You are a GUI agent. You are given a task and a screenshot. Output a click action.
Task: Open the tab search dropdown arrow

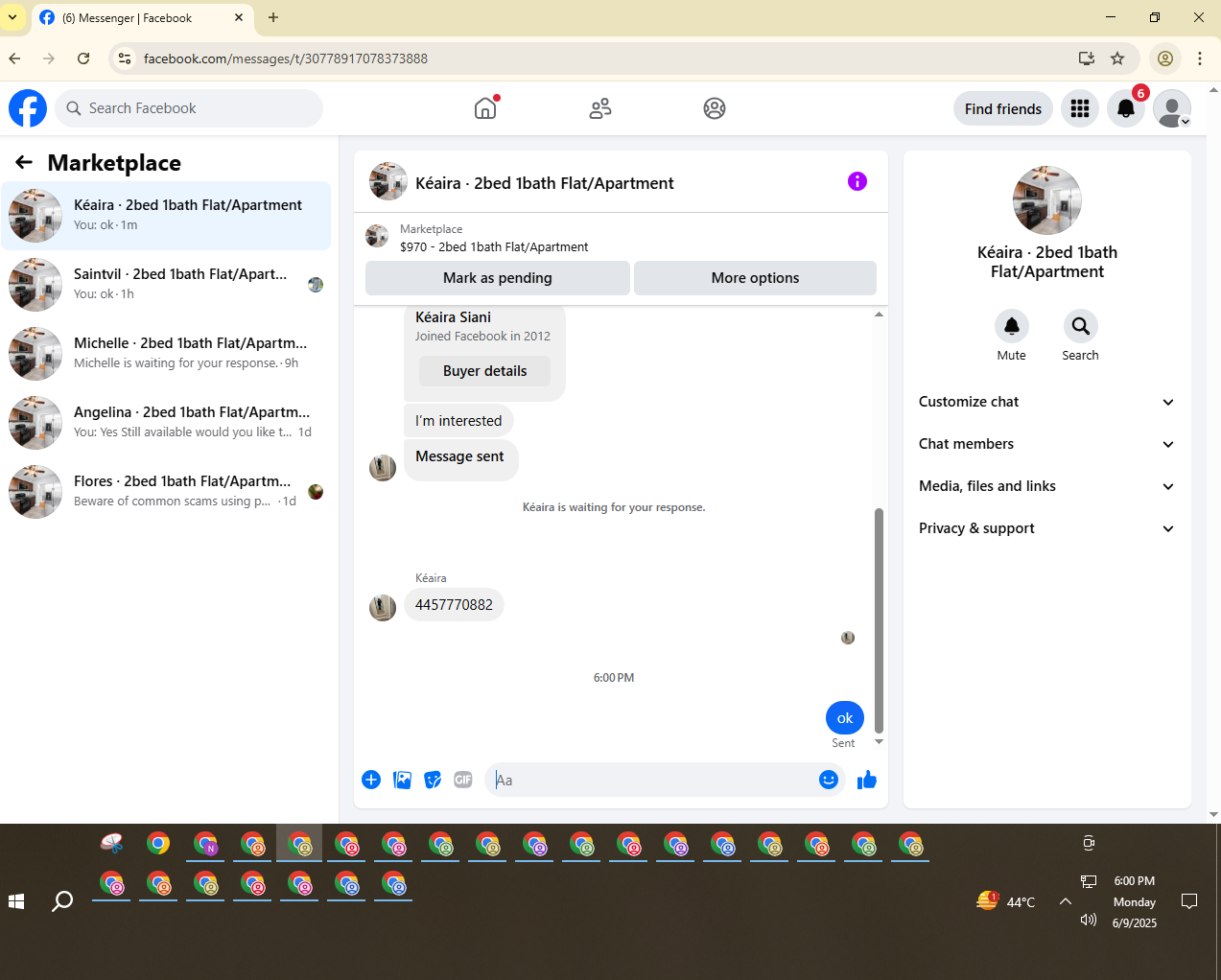coord(12,17)
